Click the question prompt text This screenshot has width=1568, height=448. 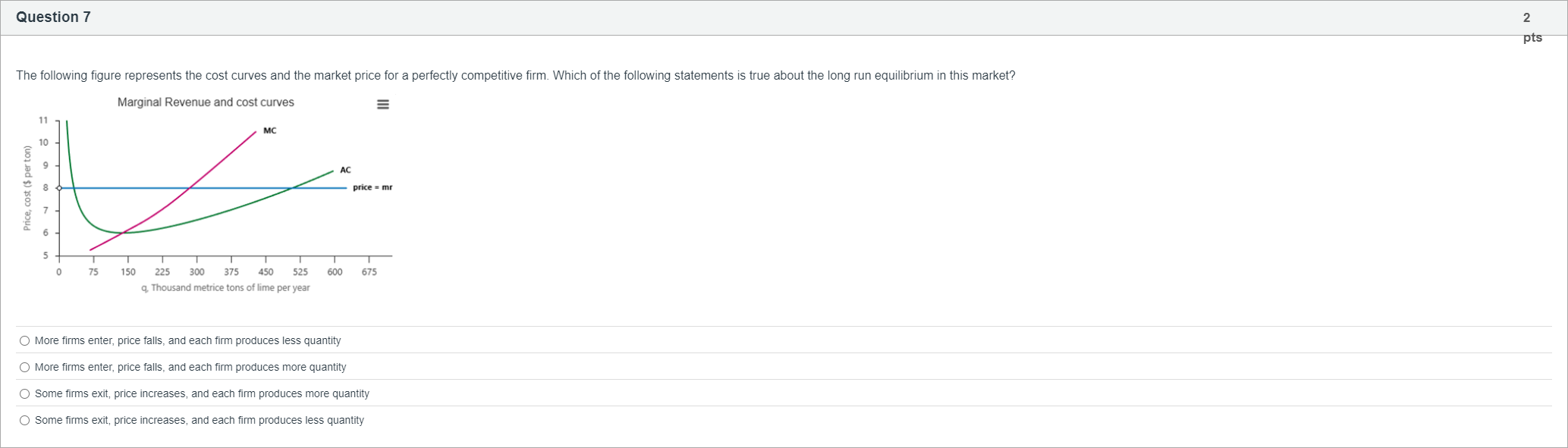coord(515,76)
